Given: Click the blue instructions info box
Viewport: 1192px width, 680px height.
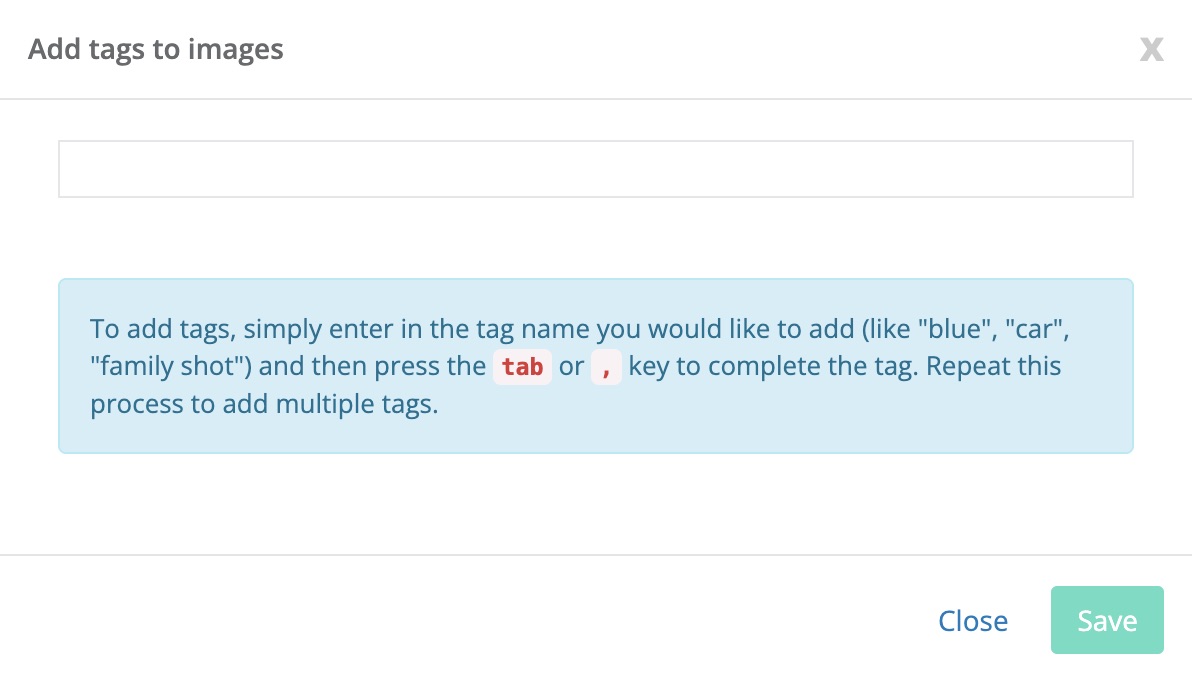Looking at the screenshot, I should coord(596,366).
